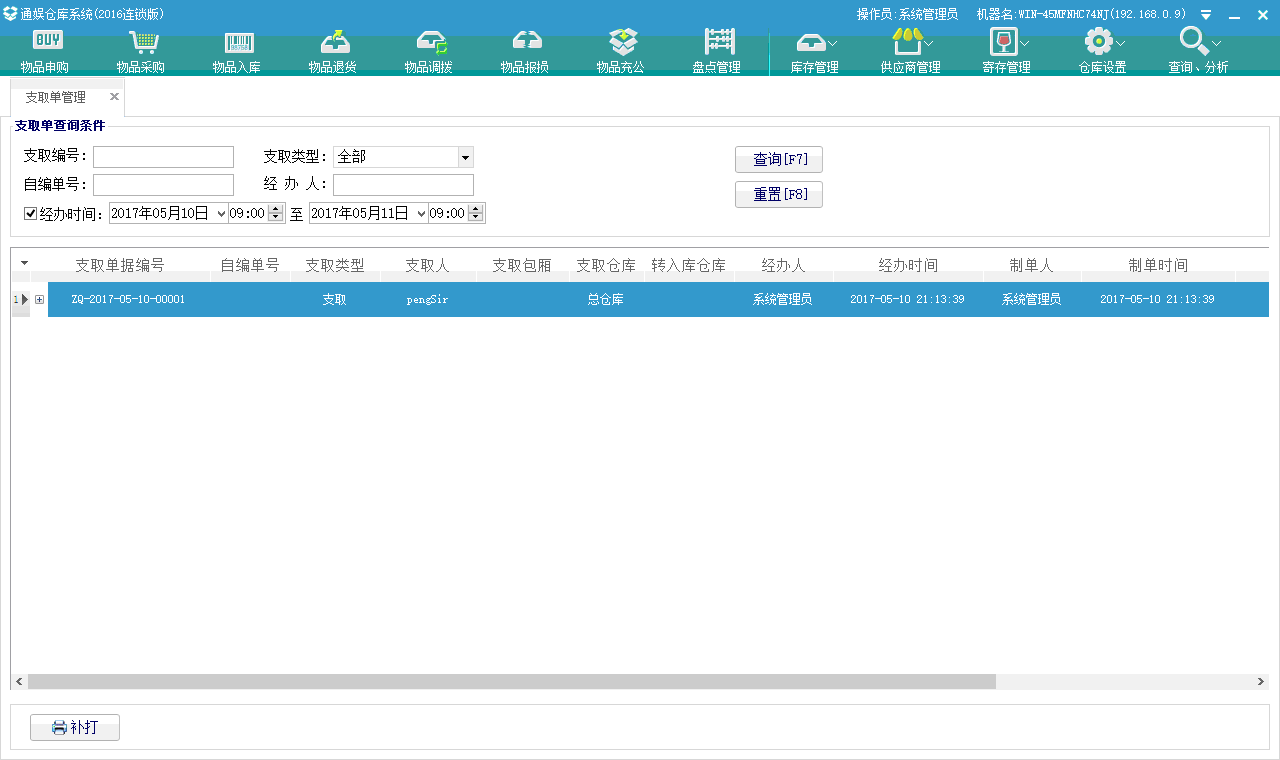
Task: Sort by 支取单据编号 column header
Action: click(x=120, y=265)
